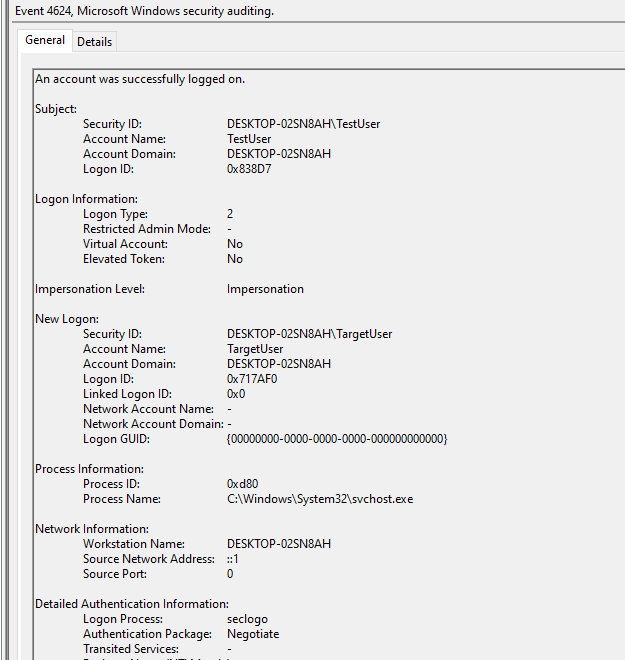Screen dimensions: 625x660
Task: Click the Transited Services label
Action: [130, 649]
